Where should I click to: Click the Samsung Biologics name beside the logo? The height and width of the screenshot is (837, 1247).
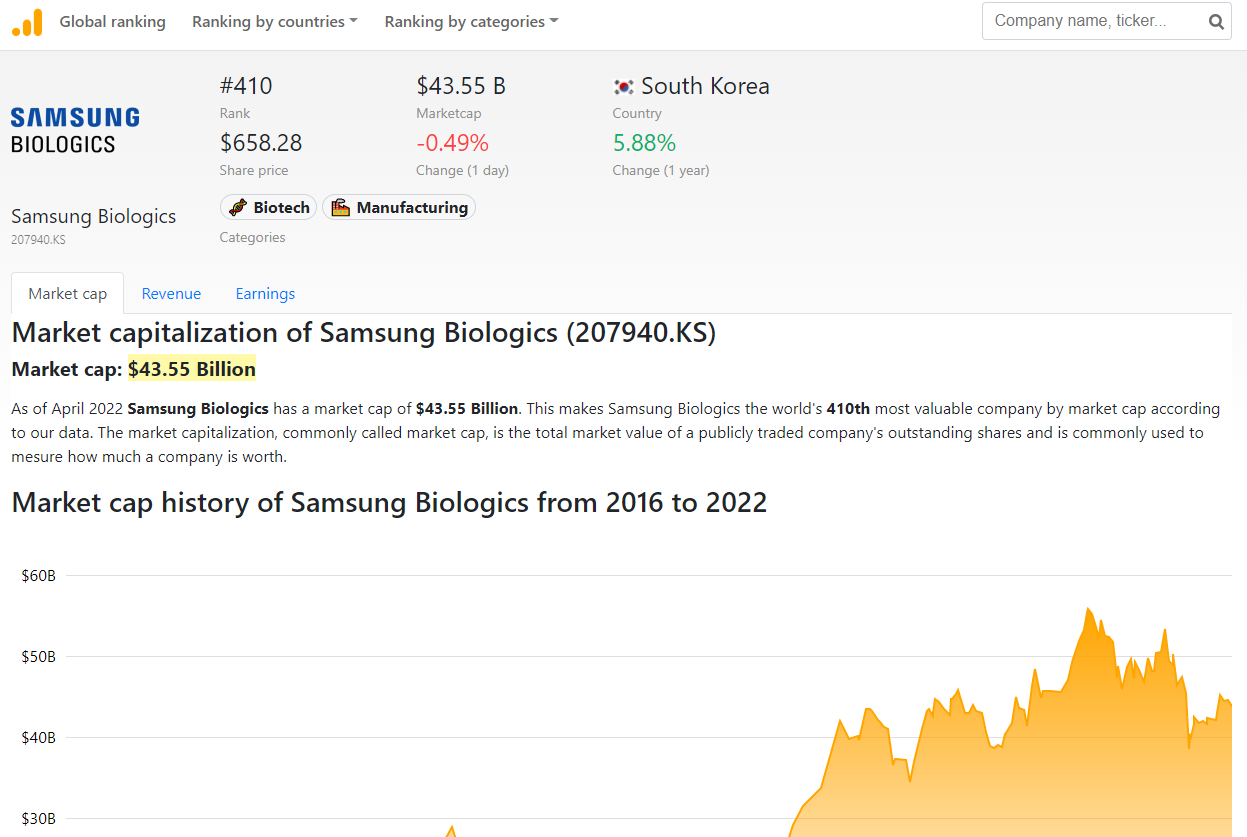[93, 216]
